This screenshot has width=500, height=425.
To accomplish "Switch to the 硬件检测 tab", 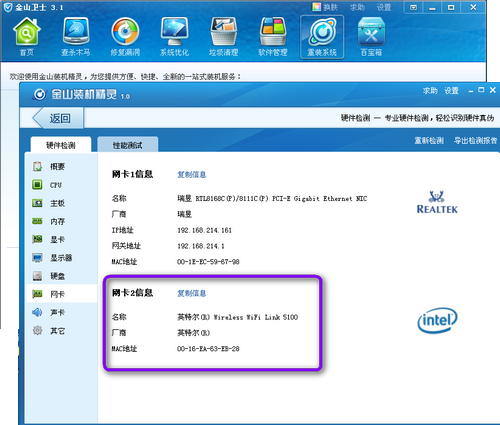I will (x=61, y=144).
